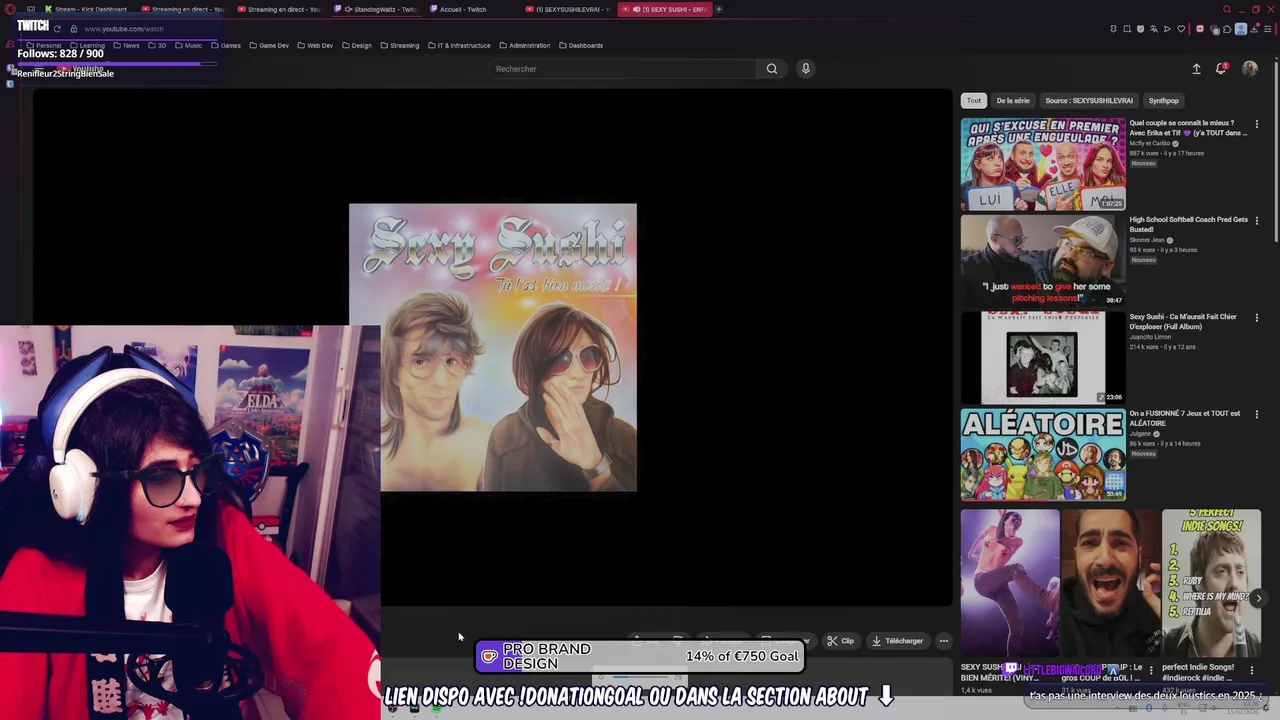Open ALÉATOIRE video thumbnail
The width and height of the screenshot is (1280, 720).
1043,454
